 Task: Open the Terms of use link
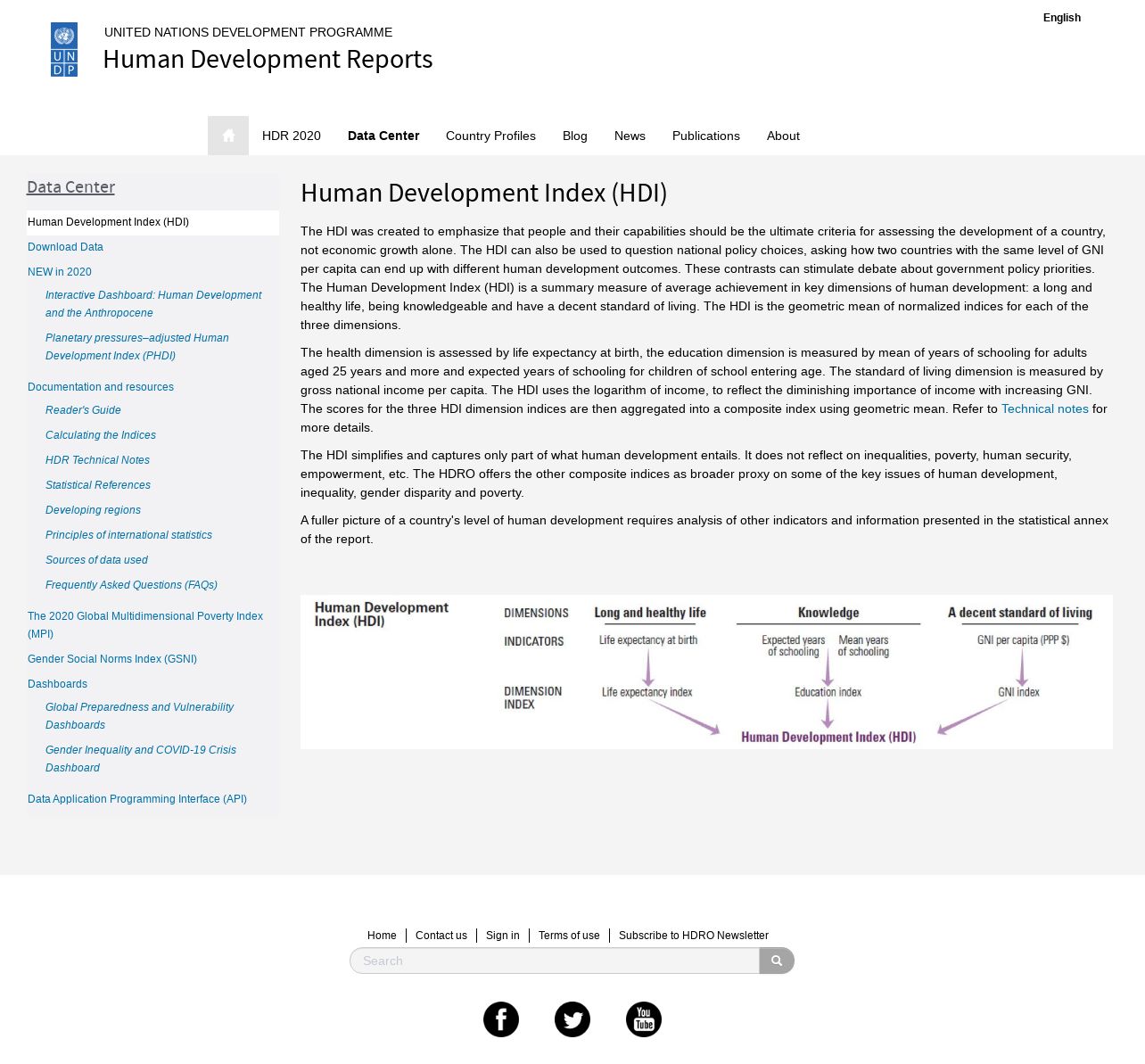click(569, 936)
